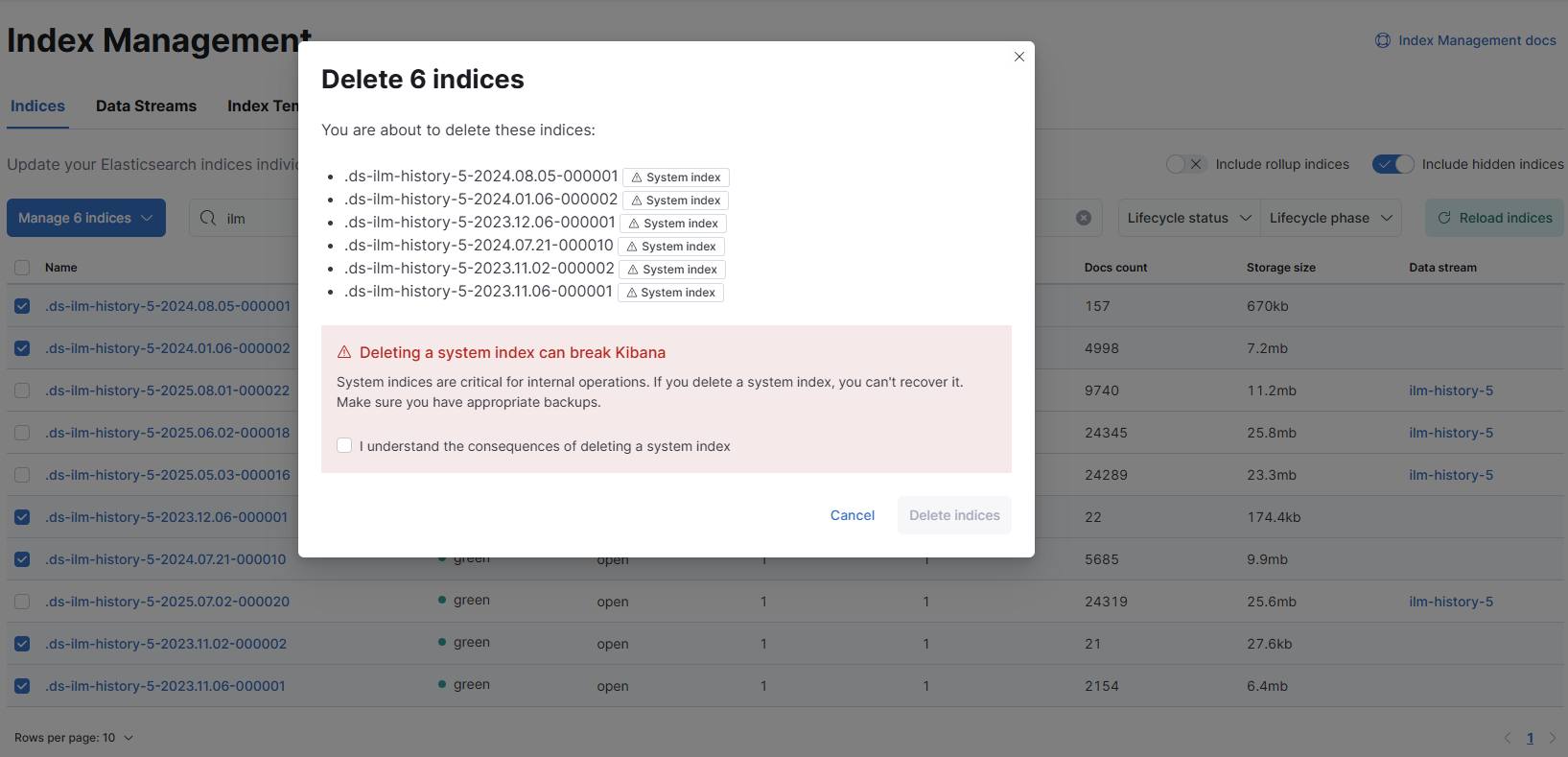Click next page arrow in pagination
Screen dimensions: 1568x757
click(1553, 738)
